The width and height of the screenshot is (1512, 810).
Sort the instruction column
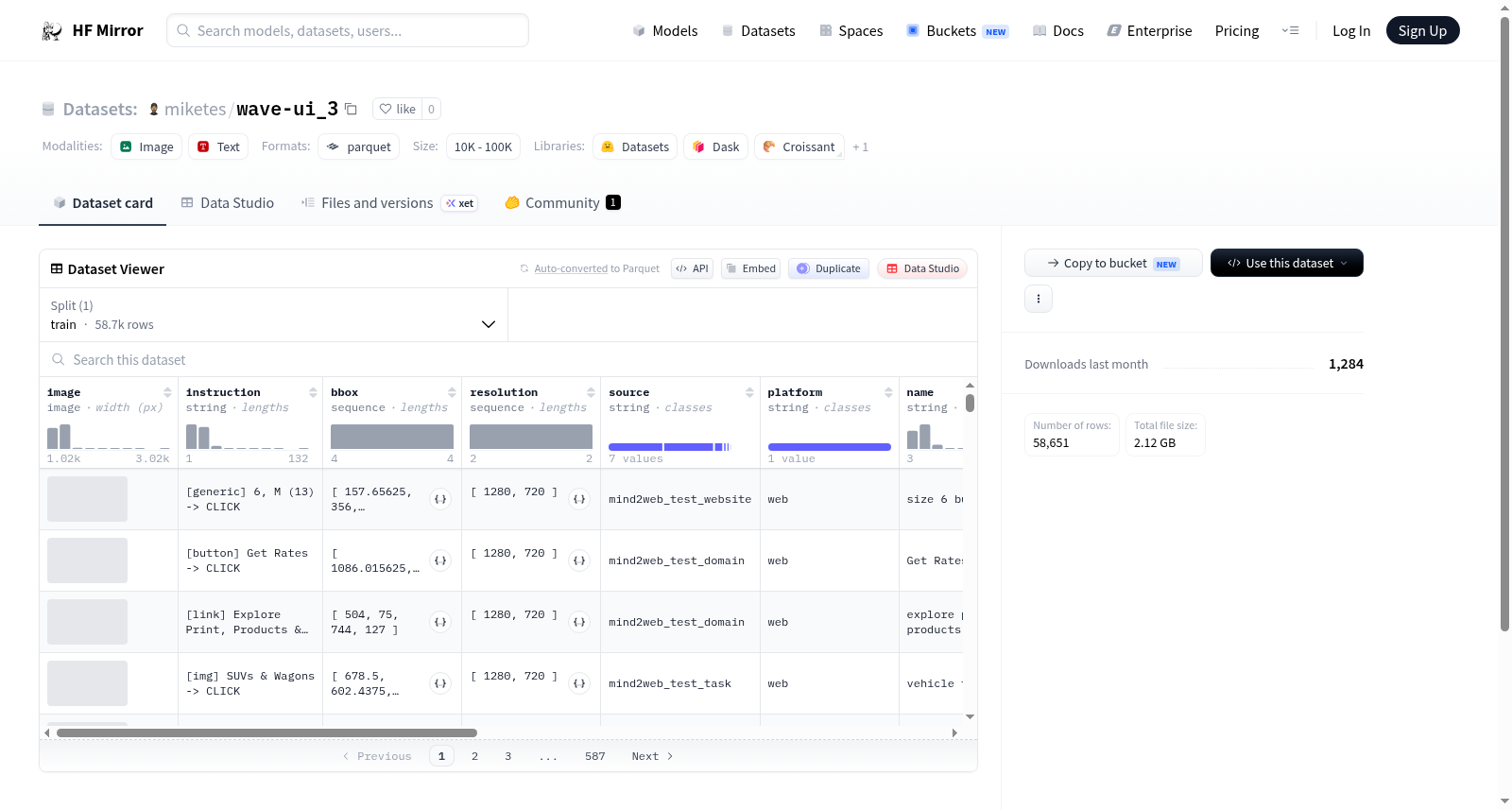coord(313,392)
